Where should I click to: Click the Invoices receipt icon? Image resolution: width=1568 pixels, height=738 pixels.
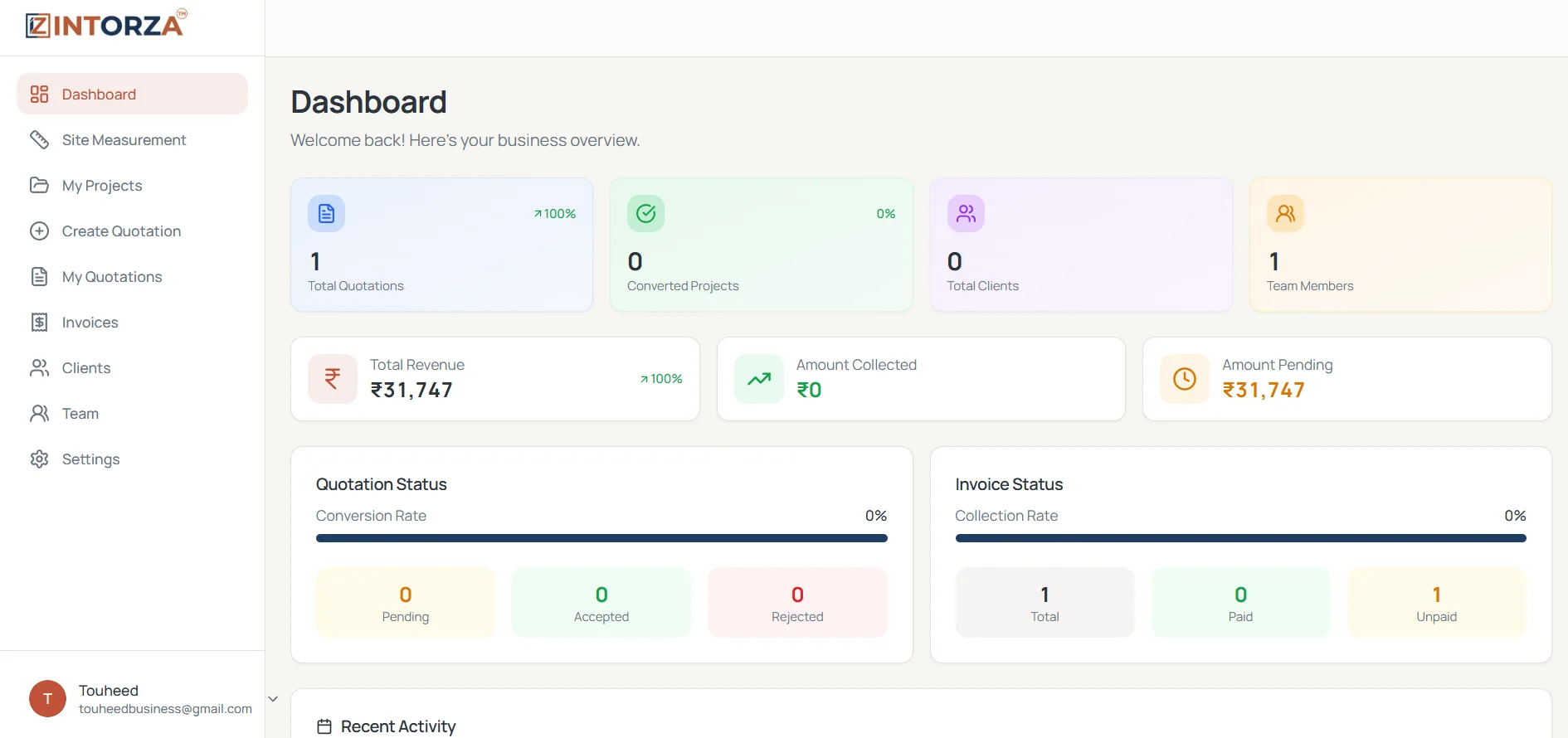pos(39,322)
